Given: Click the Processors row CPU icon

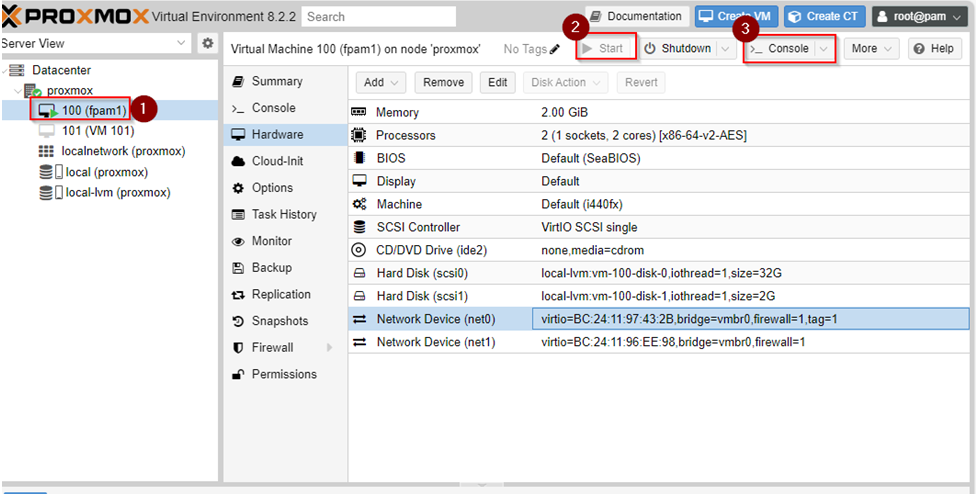Looking at the screenshot, I should click(359, 135).
